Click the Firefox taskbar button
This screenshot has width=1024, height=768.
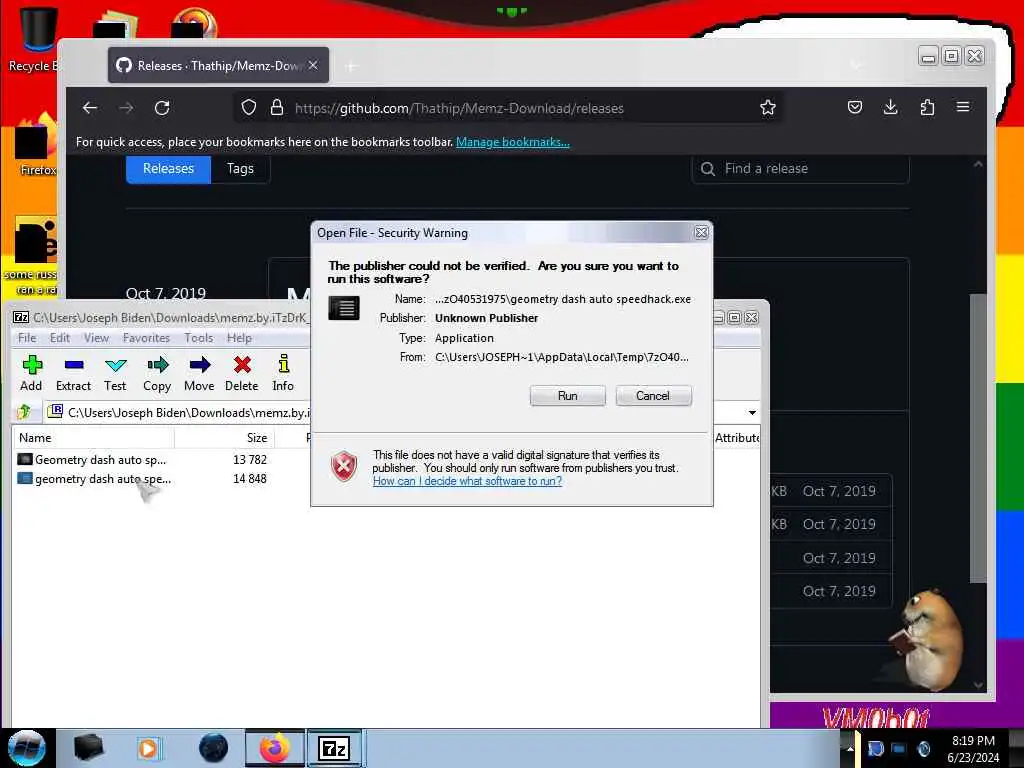(275, 748)
